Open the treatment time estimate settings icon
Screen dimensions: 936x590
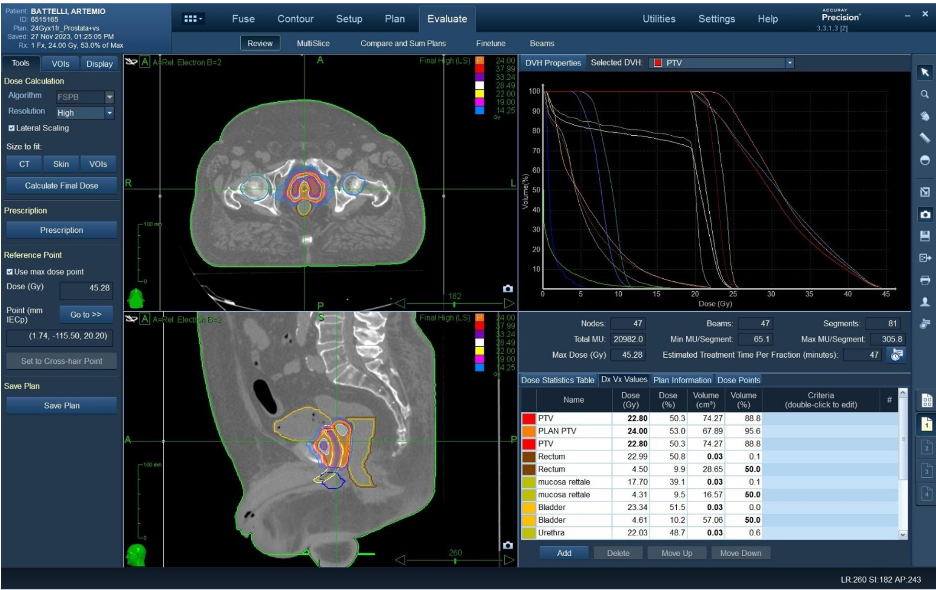(x=897, y=355)
